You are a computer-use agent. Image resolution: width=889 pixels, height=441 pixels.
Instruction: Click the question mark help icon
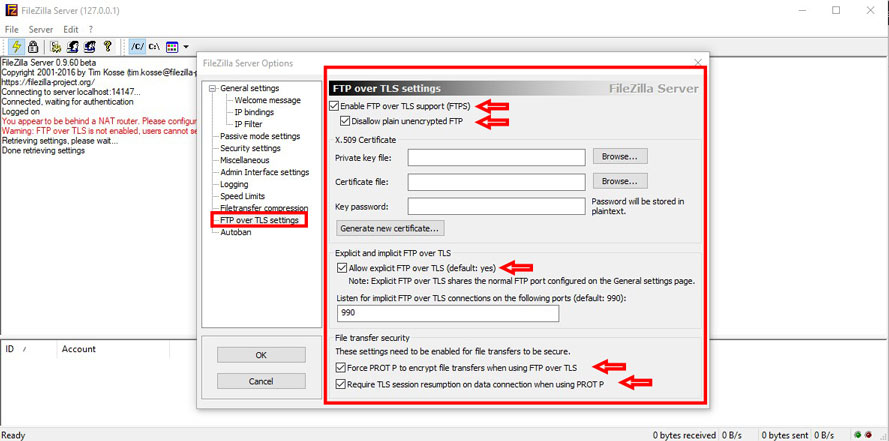click(x=107, y=46)
